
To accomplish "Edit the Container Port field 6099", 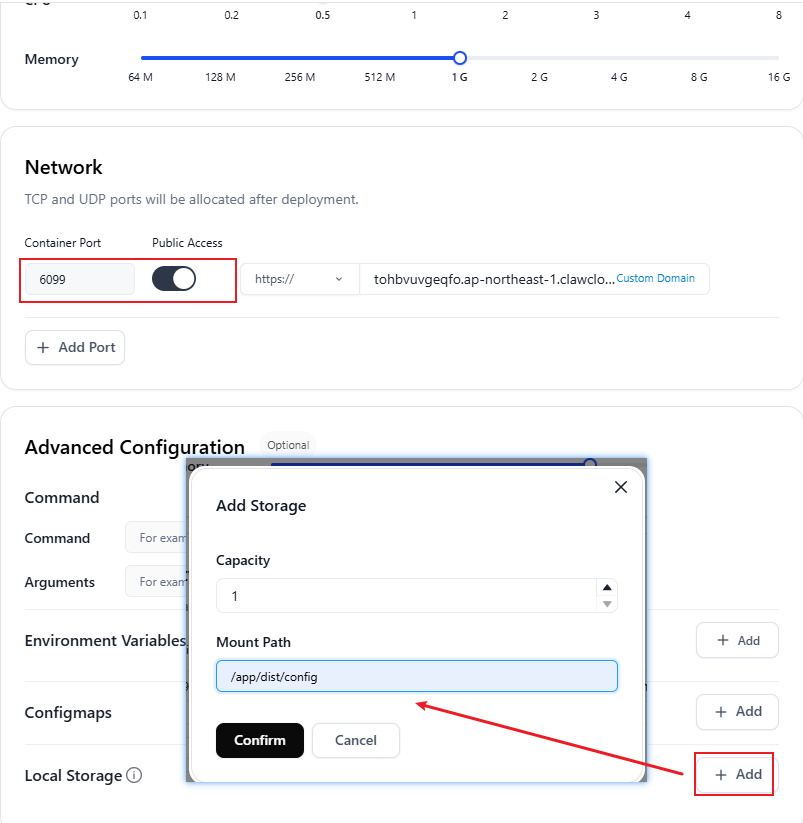I will pos(79,280).
